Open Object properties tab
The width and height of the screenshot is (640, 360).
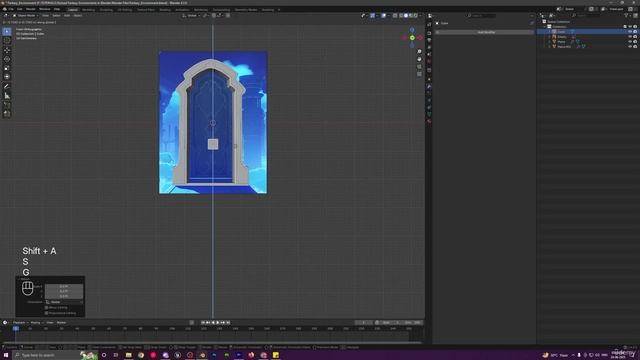point(429,80)
